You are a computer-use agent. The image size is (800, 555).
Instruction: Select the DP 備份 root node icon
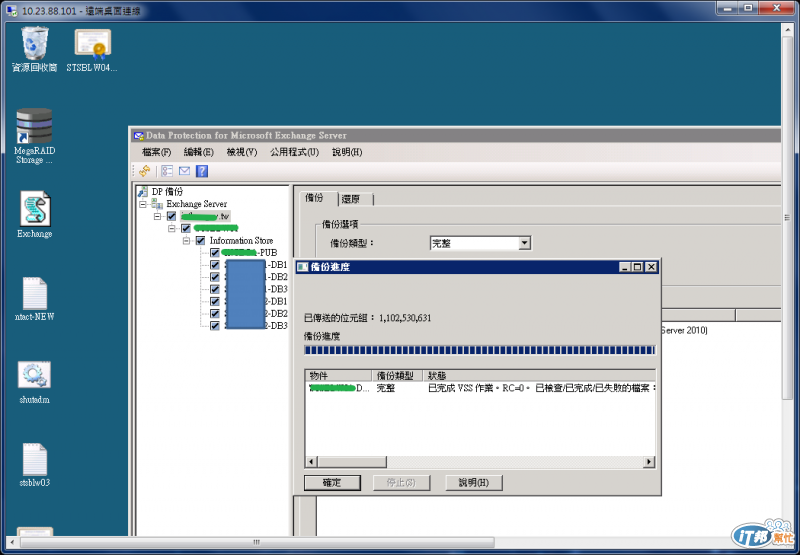[x=143, y=192]
